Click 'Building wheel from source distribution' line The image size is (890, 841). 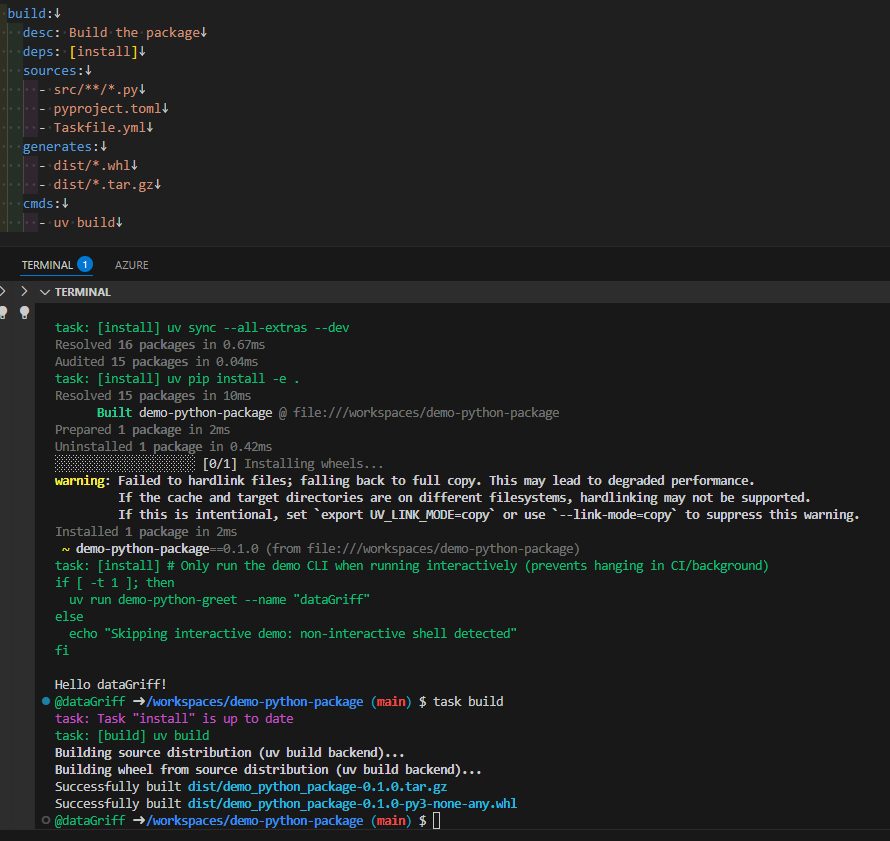coord(268,769)
